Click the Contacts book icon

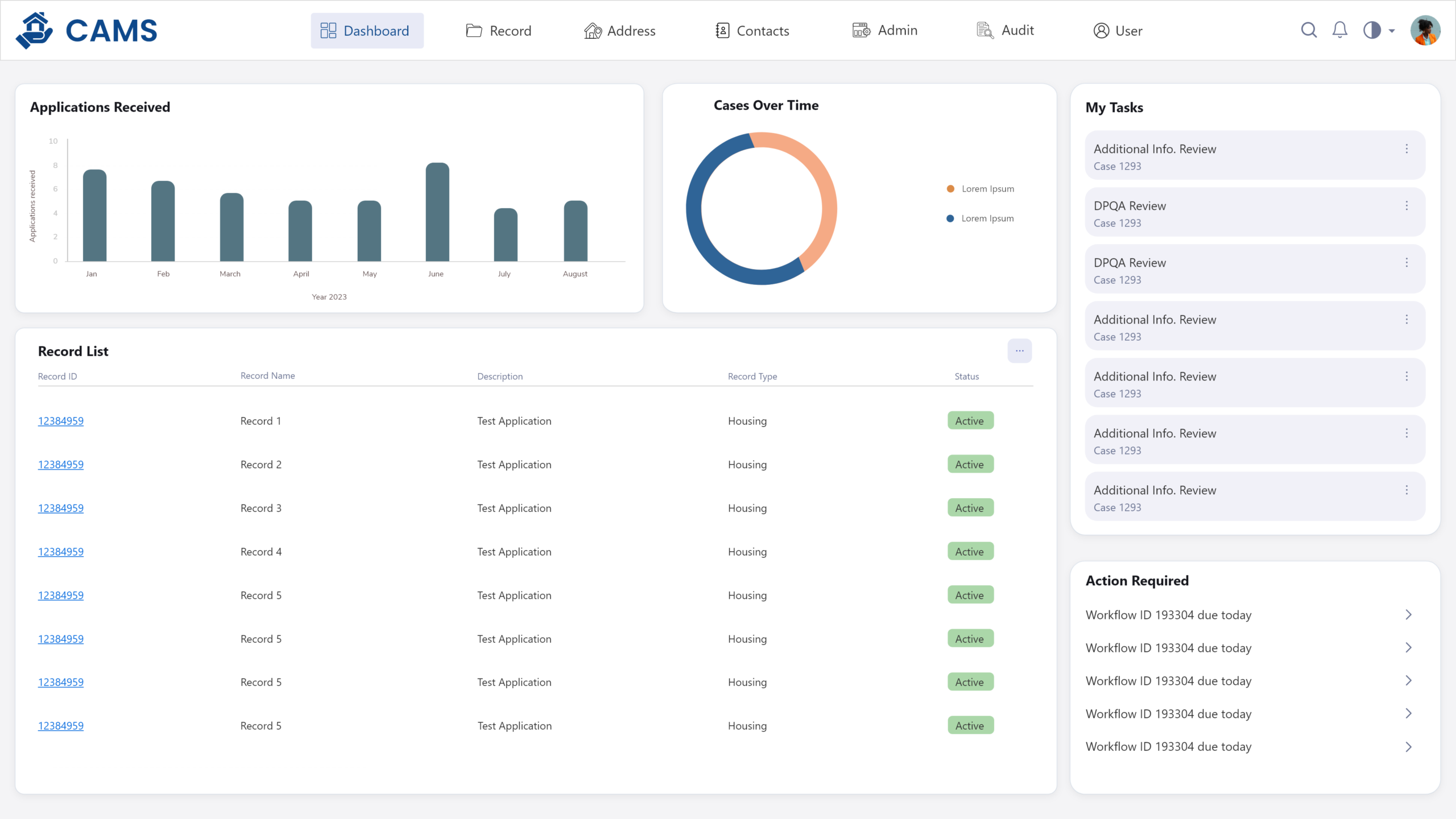click(722, 31)
